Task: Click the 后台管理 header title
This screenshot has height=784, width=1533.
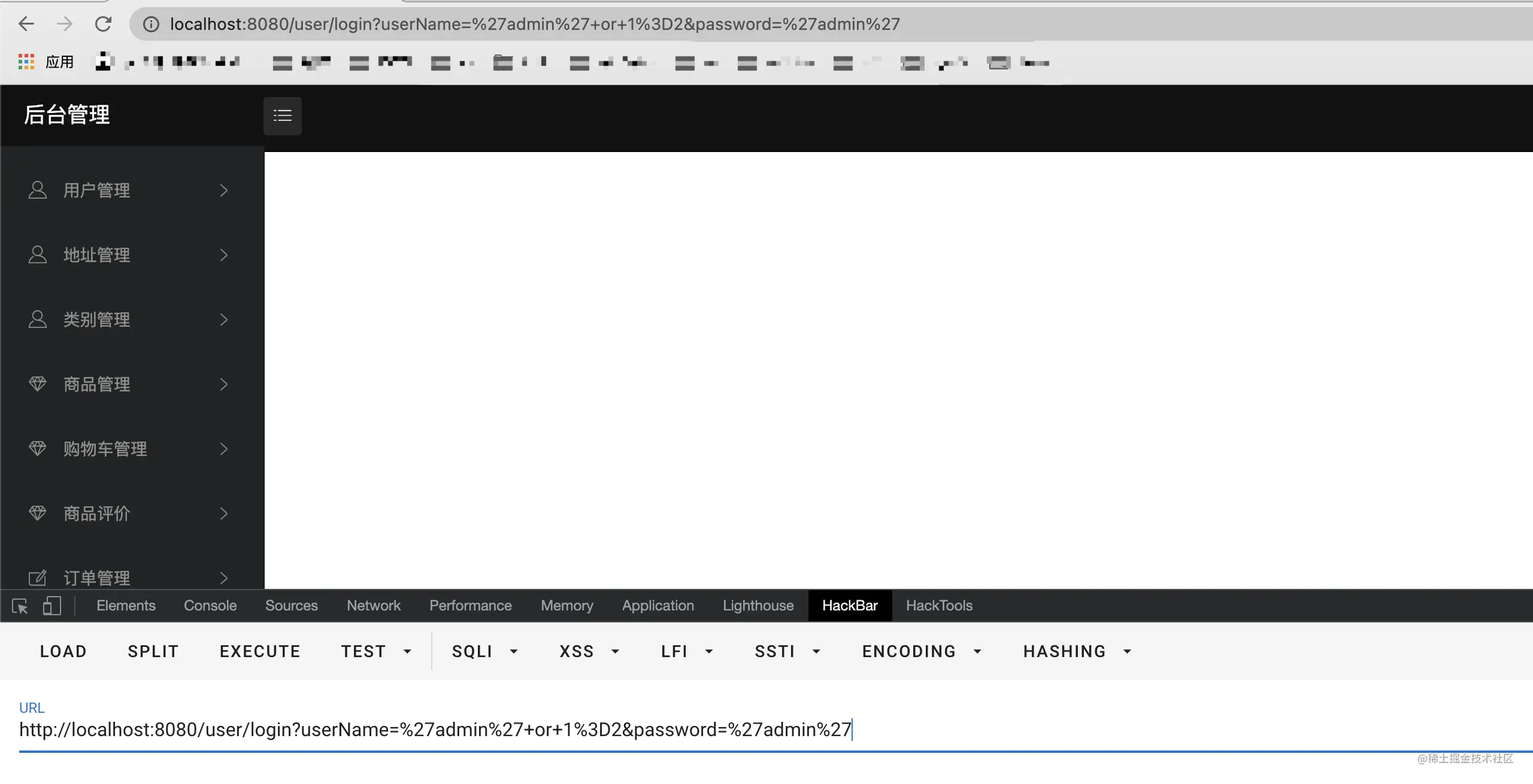Action: click(x=67, y=115)
